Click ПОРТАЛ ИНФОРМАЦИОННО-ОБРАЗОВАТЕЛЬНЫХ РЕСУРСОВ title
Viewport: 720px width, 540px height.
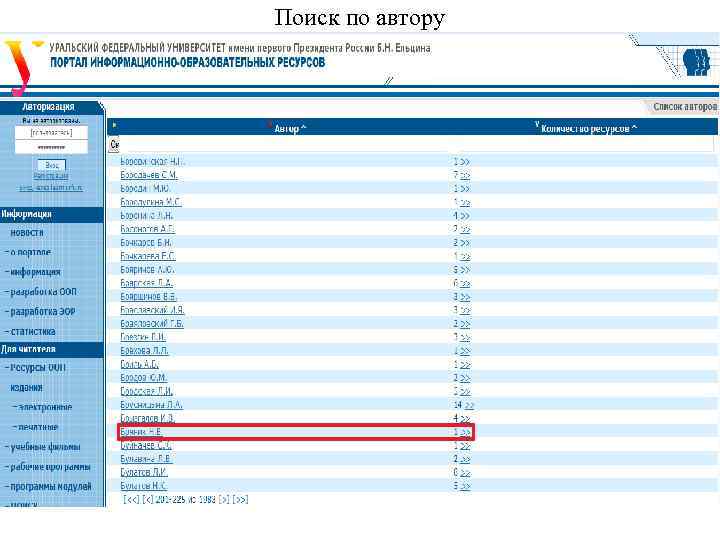[187, 62]
